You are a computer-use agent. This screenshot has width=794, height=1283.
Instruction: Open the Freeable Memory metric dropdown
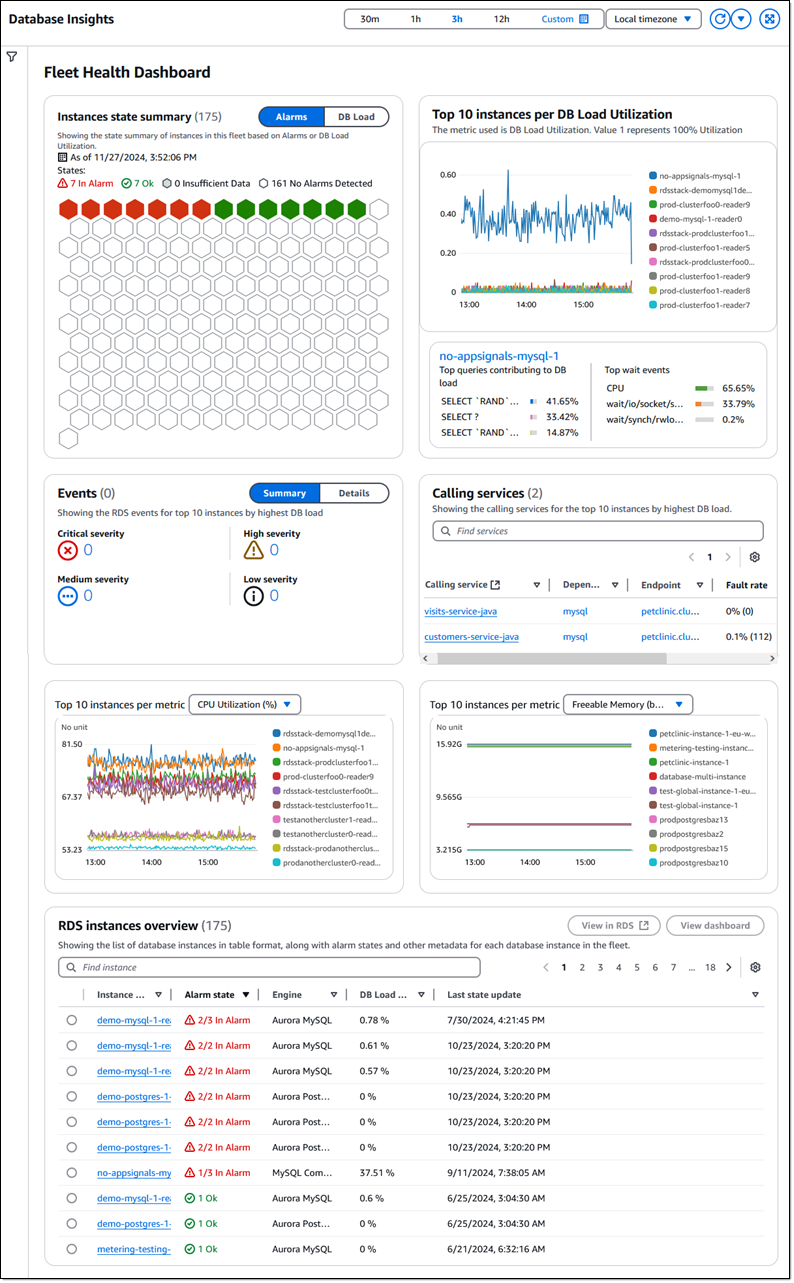pyautogui.click(x=628, y=704)
